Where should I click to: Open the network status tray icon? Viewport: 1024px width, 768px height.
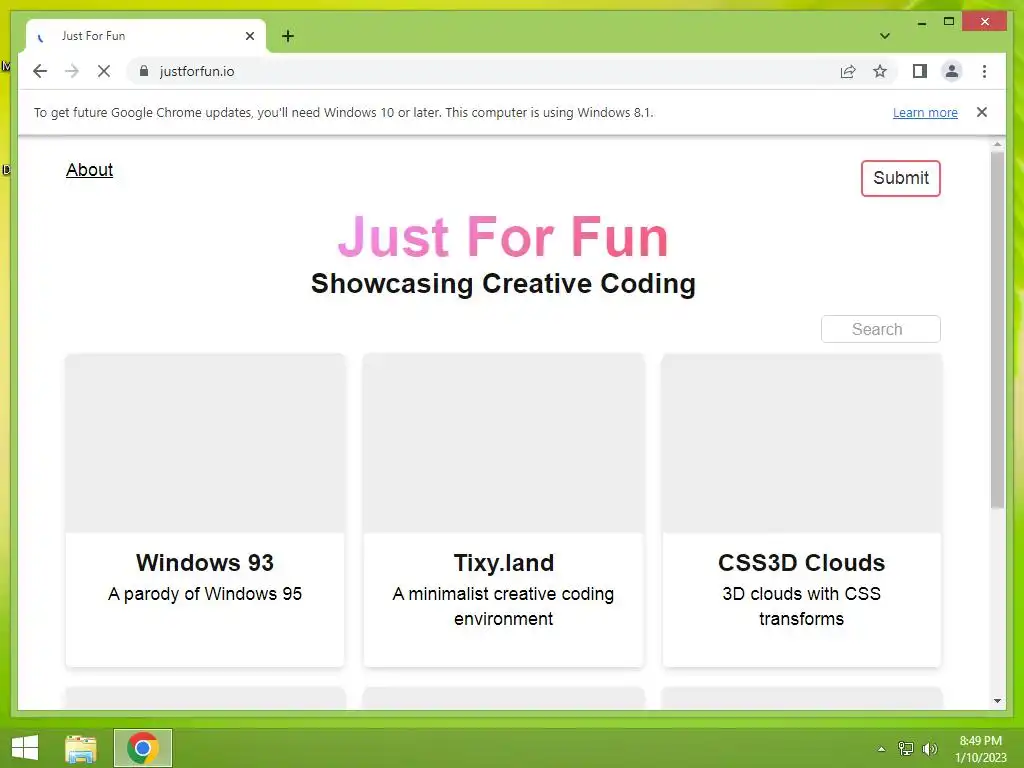[x=906, y=748]
